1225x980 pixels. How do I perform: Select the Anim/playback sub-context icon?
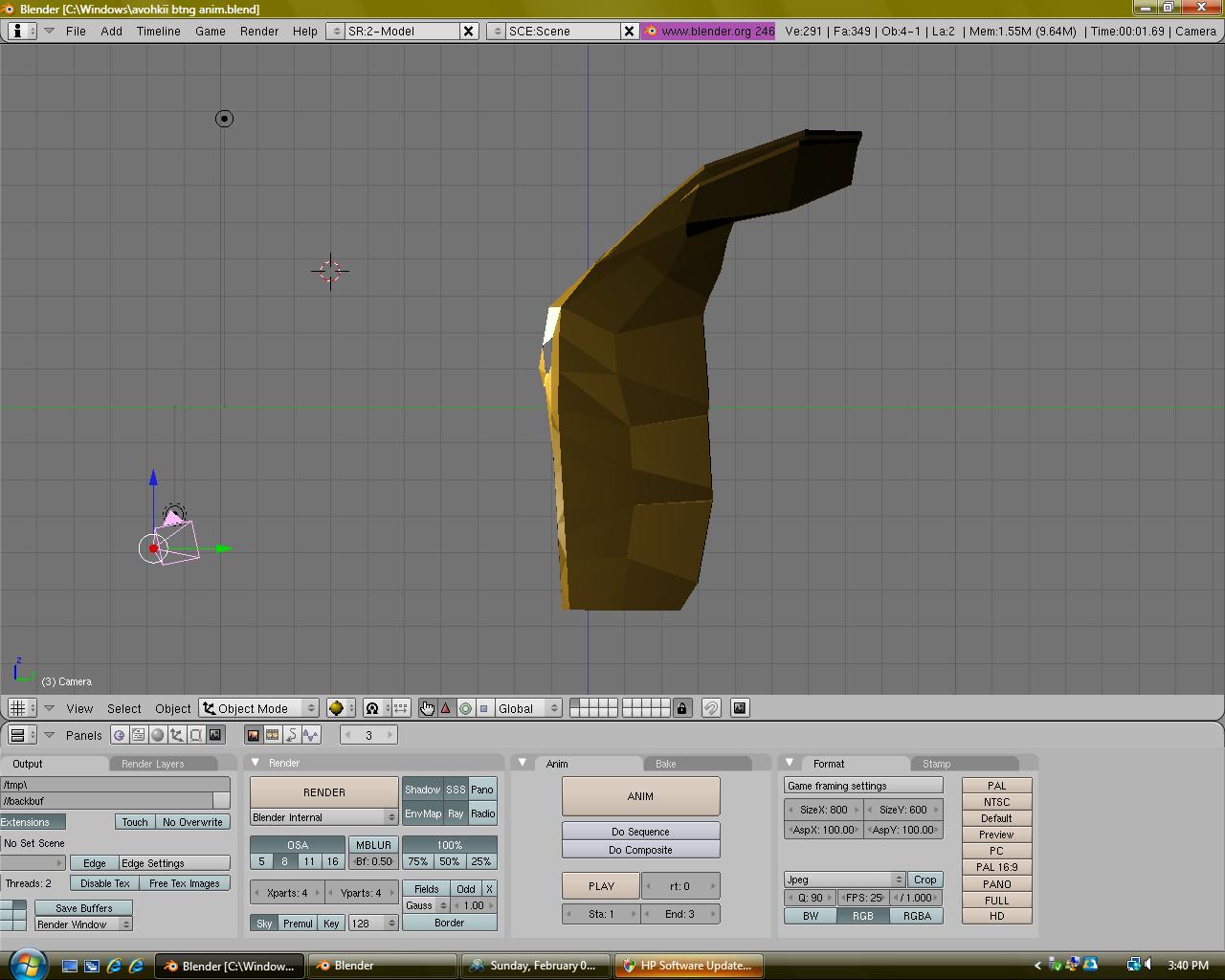(291, 735)
